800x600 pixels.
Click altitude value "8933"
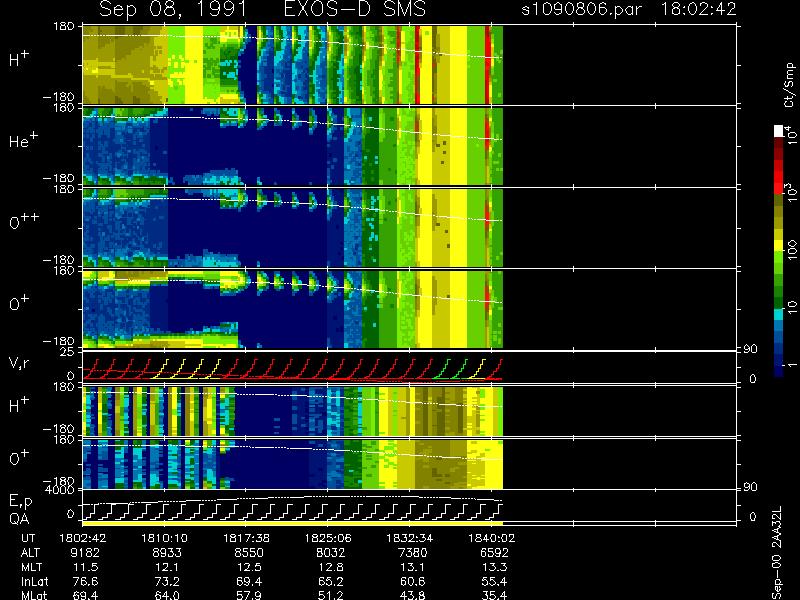point(167,552)
